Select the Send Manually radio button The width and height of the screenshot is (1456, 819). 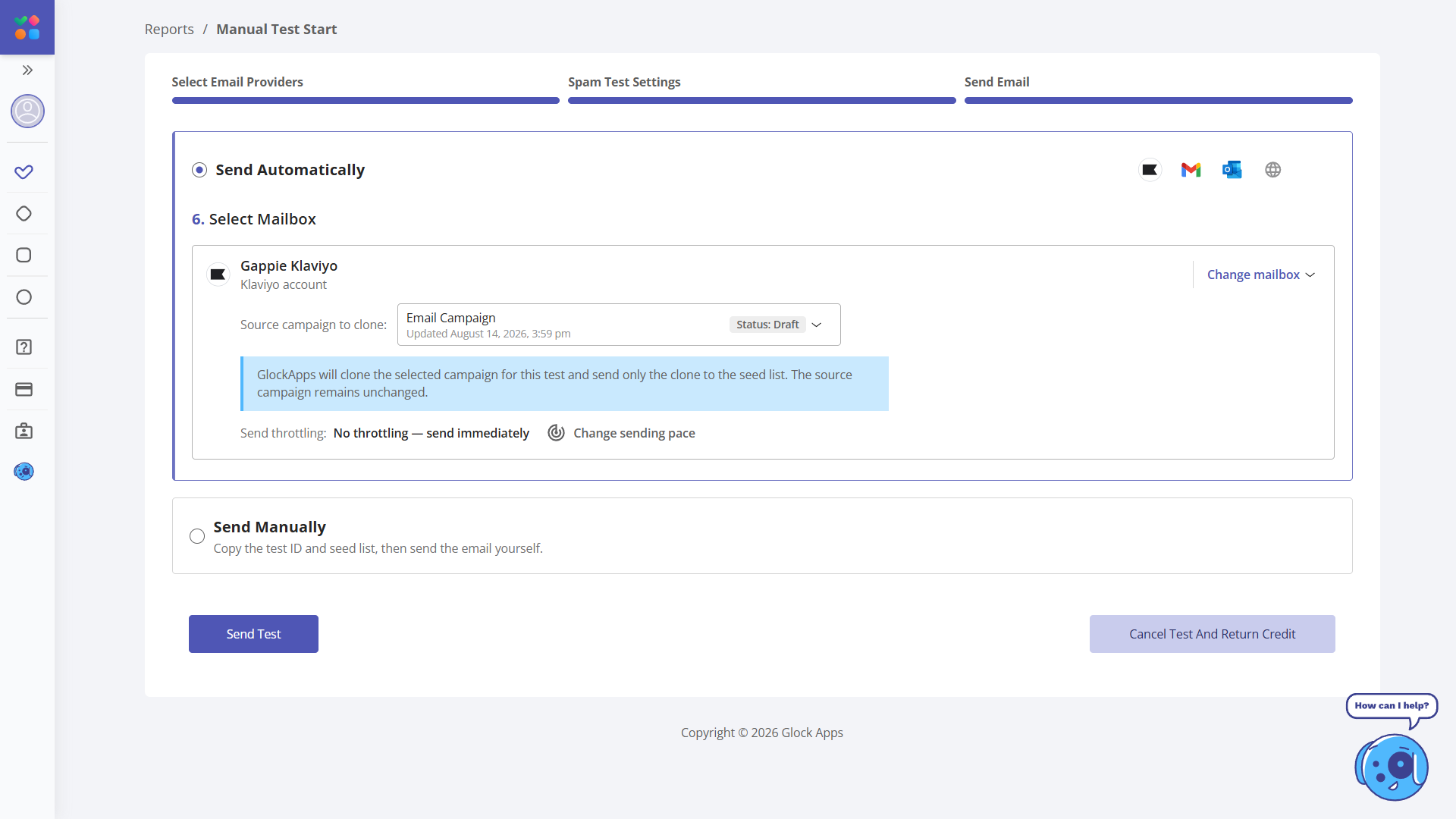pos(197,536)
